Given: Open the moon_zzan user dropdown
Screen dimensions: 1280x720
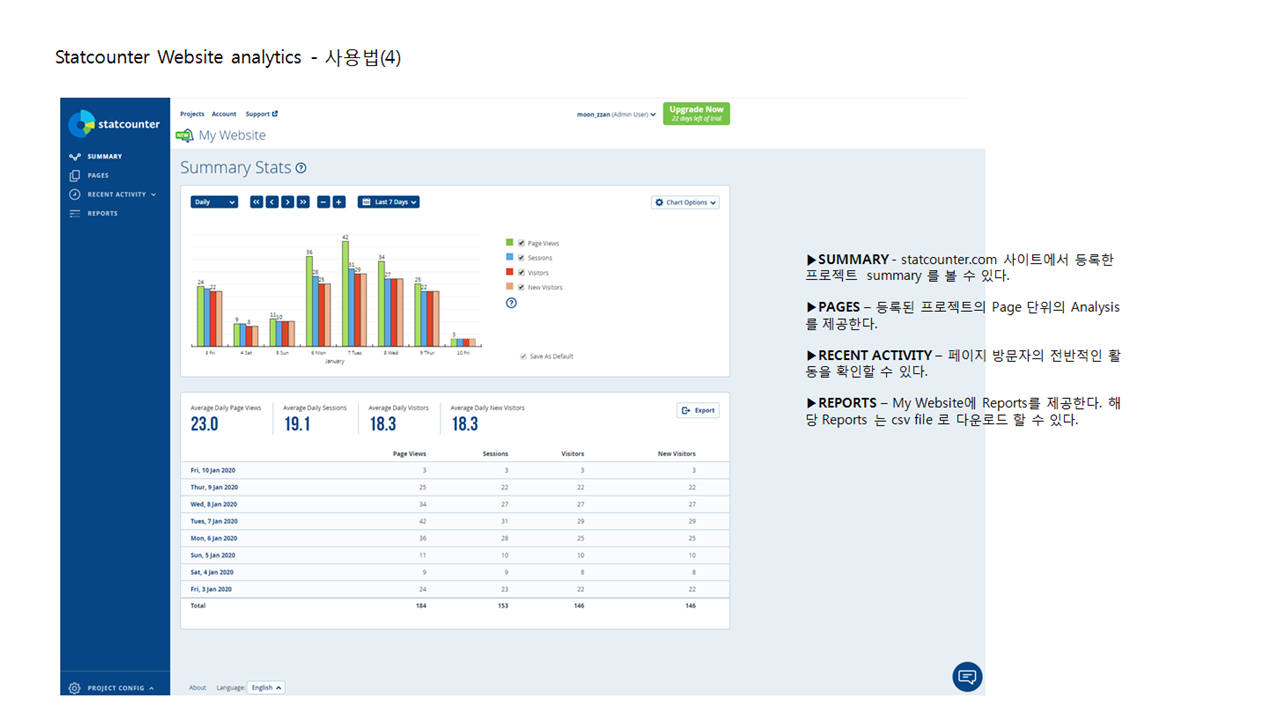Looking at the screenshot, I should 616,114.
